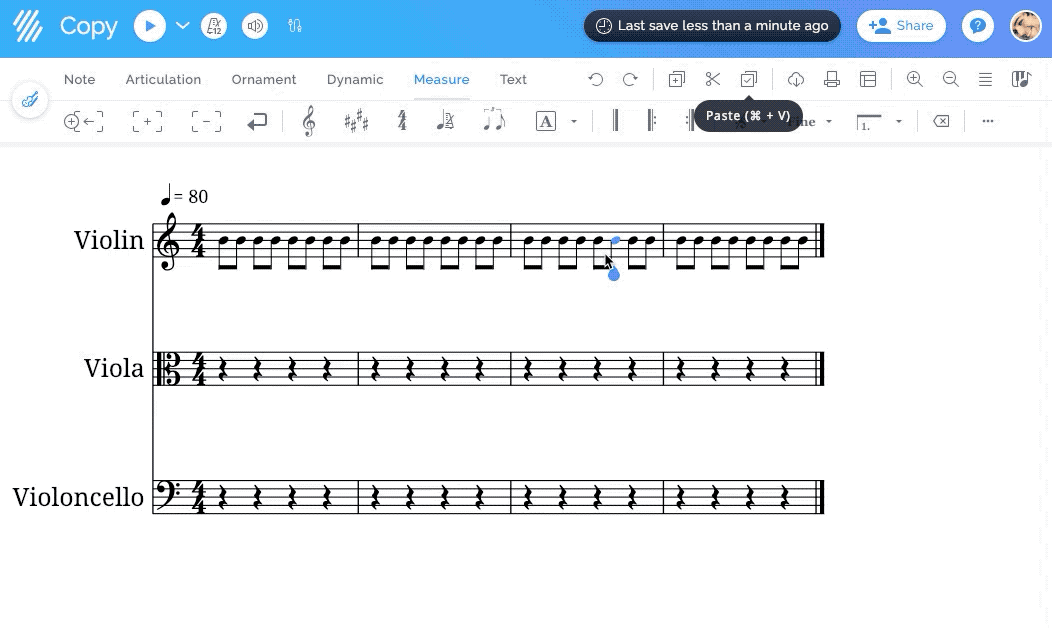Click the Share button
Image resolution: width=1052 pixels, height=628 pixels.
coord(901,26)
